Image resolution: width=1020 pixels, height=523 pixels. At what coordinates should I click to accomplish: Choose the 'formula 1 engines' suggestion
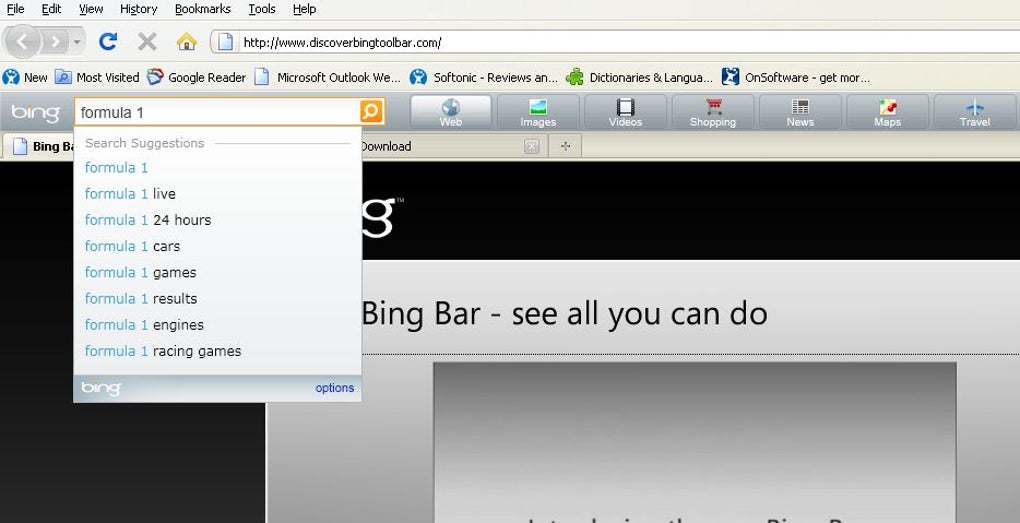pos(217,325)
